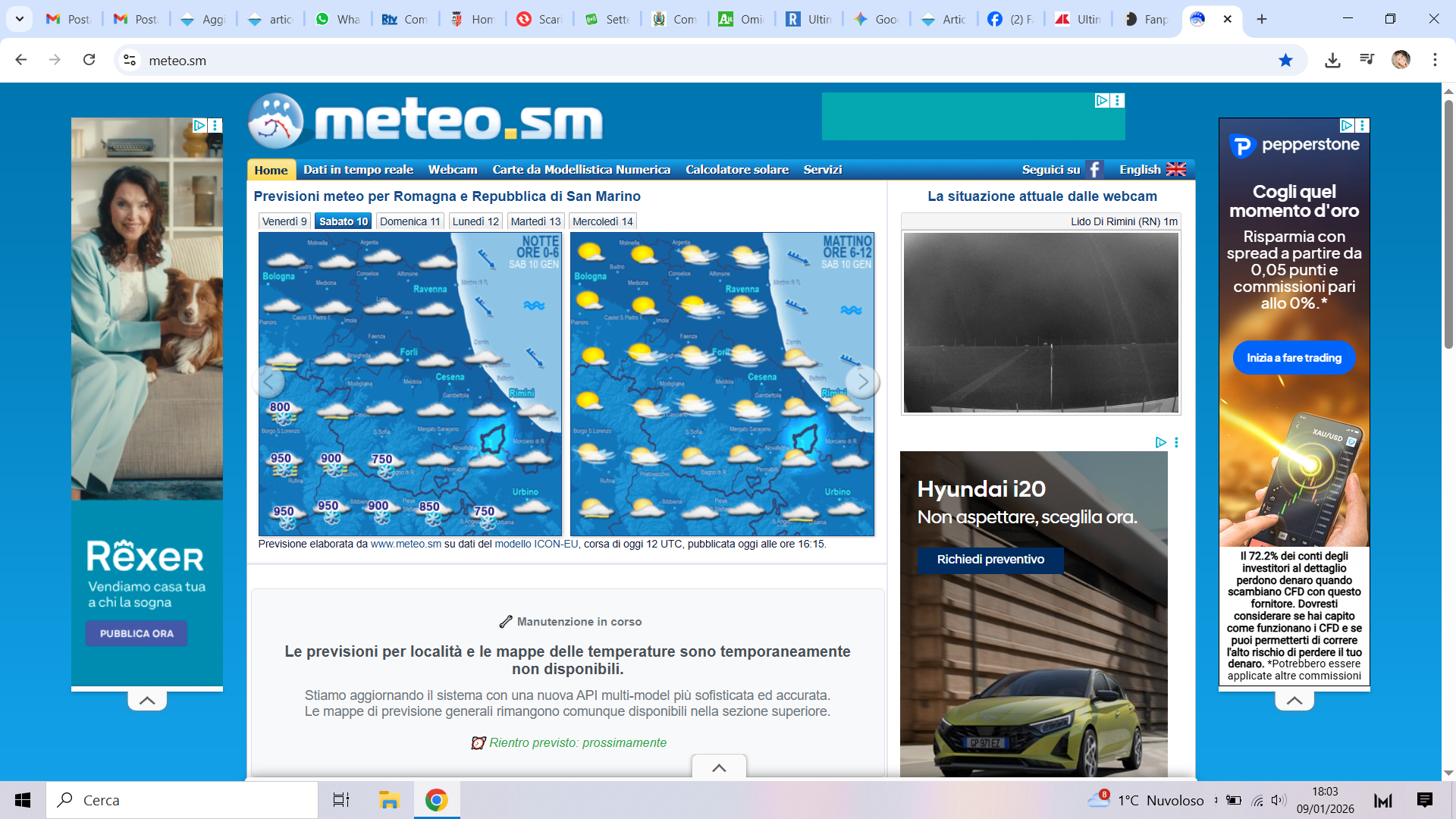Reload the page
This screenshot has height=819, width=1456.
click(x=89, y=60)
